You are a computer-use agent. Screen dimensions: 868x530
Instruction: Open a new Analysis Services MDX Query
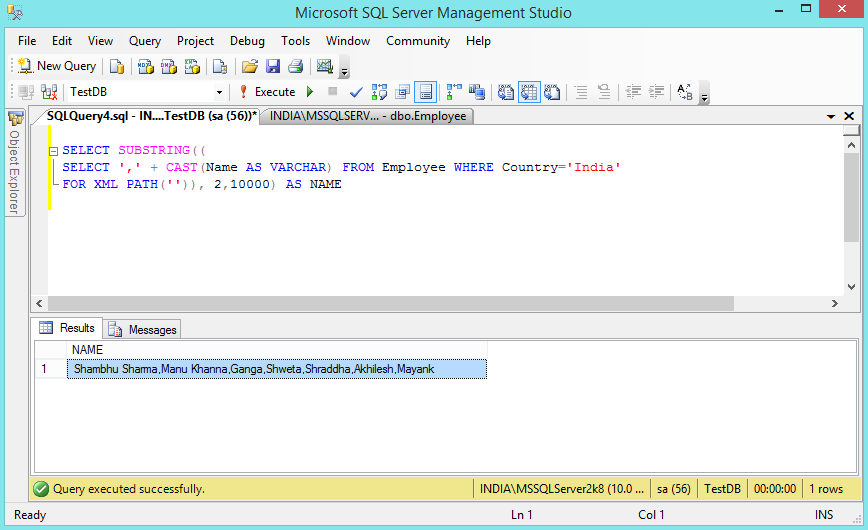click(x=145, y=66)
